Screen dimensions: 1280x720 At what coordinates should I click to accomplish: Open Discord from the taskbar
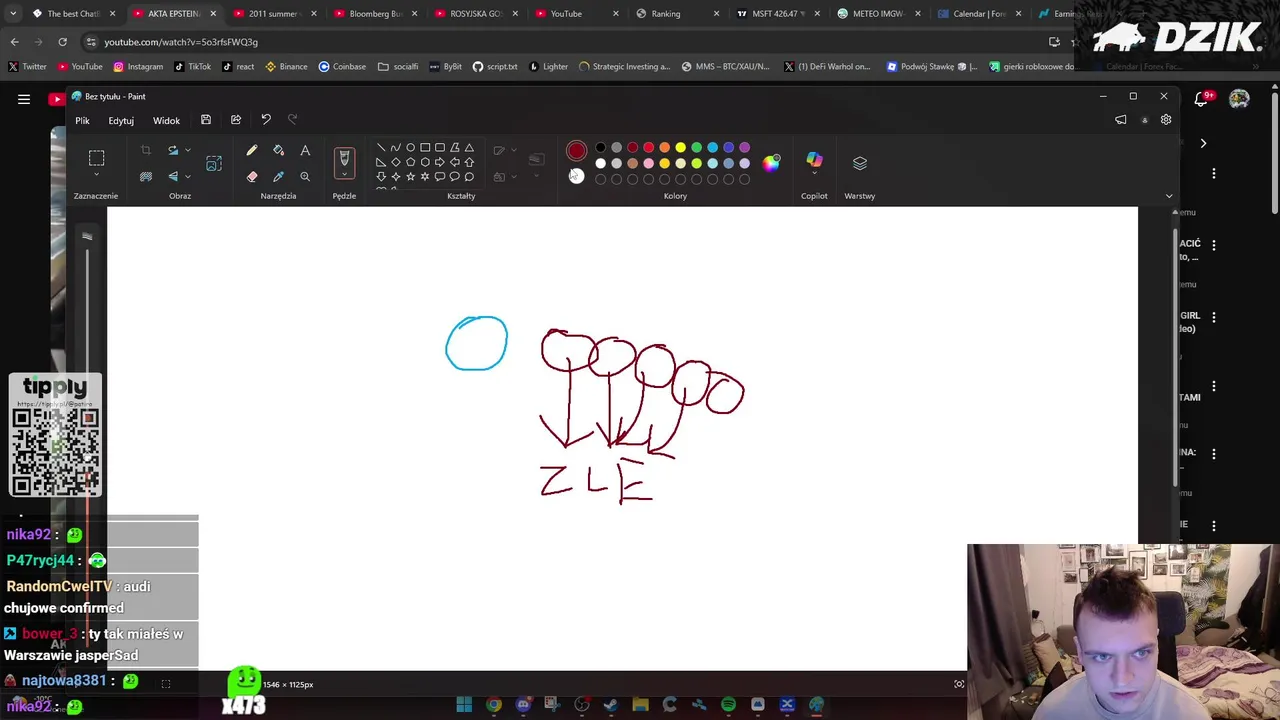523,705
